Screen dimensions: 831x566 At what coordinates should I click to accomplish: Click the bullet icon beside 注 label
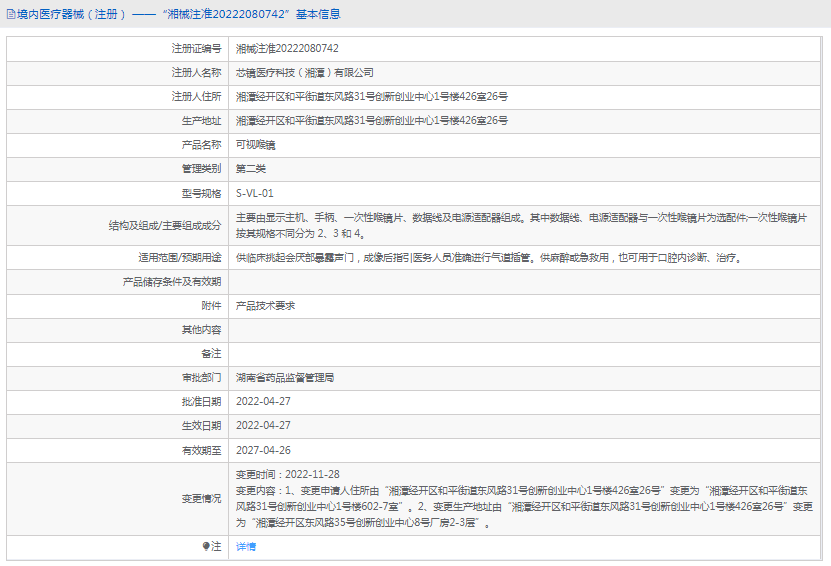click(206, 546)
